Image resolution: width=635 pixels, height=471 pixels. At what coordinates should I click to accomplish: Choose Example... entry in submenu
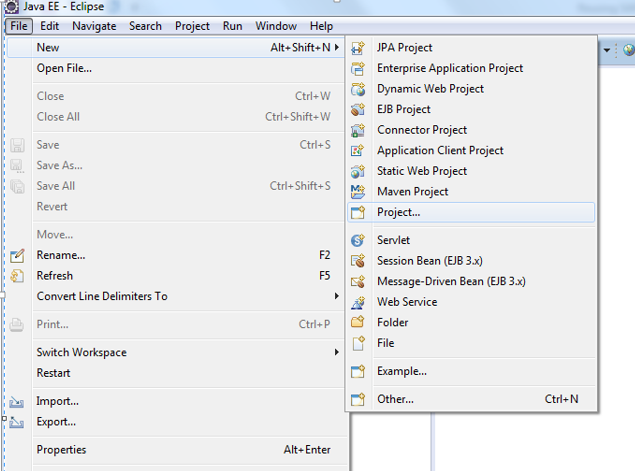[471, 371]
